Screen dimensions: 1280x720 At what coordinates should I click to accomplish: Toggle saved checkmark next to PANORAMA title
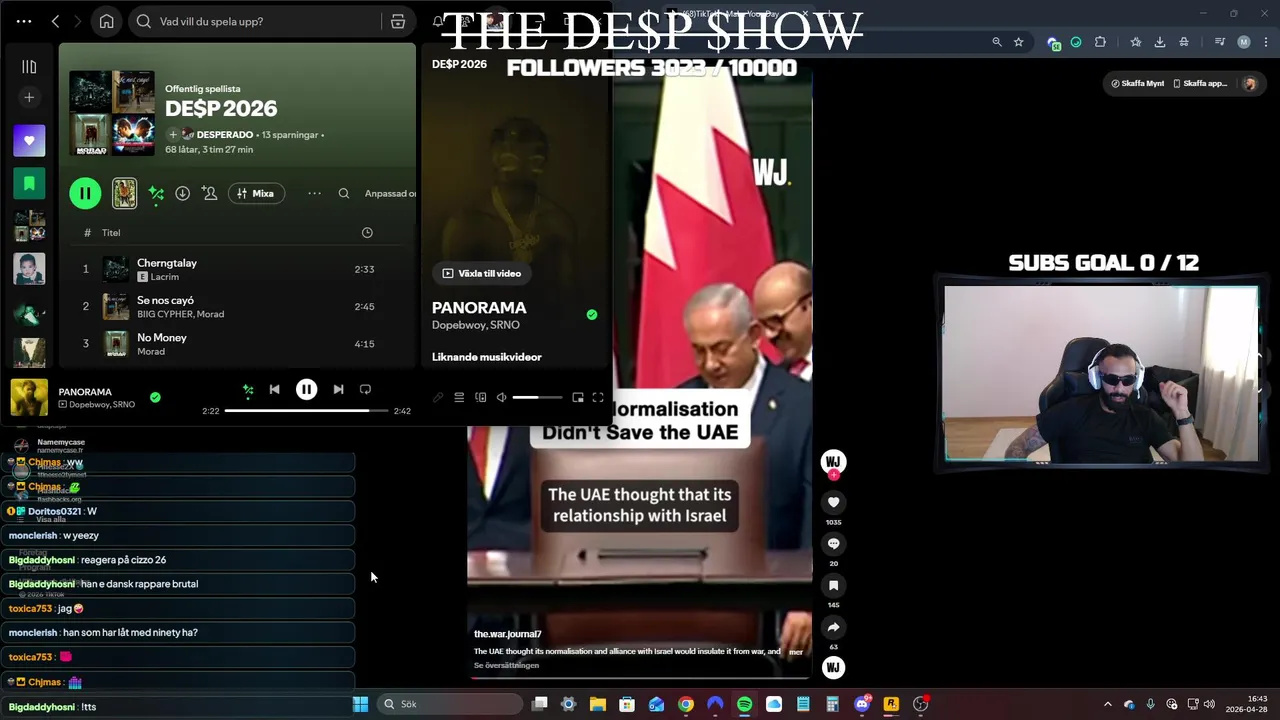click(592, 314)
